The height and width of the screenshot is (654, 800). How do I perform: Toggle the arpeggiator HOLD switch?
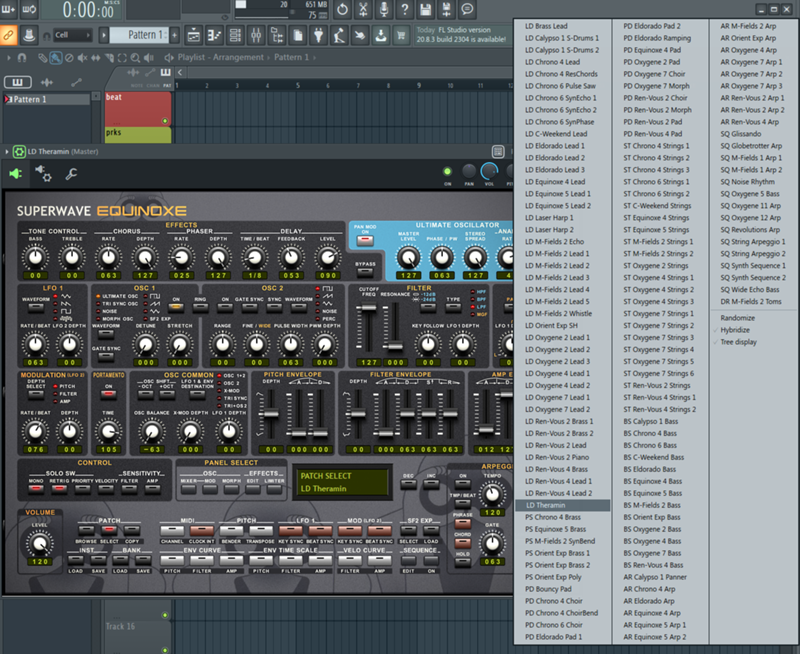coord(463,562)
